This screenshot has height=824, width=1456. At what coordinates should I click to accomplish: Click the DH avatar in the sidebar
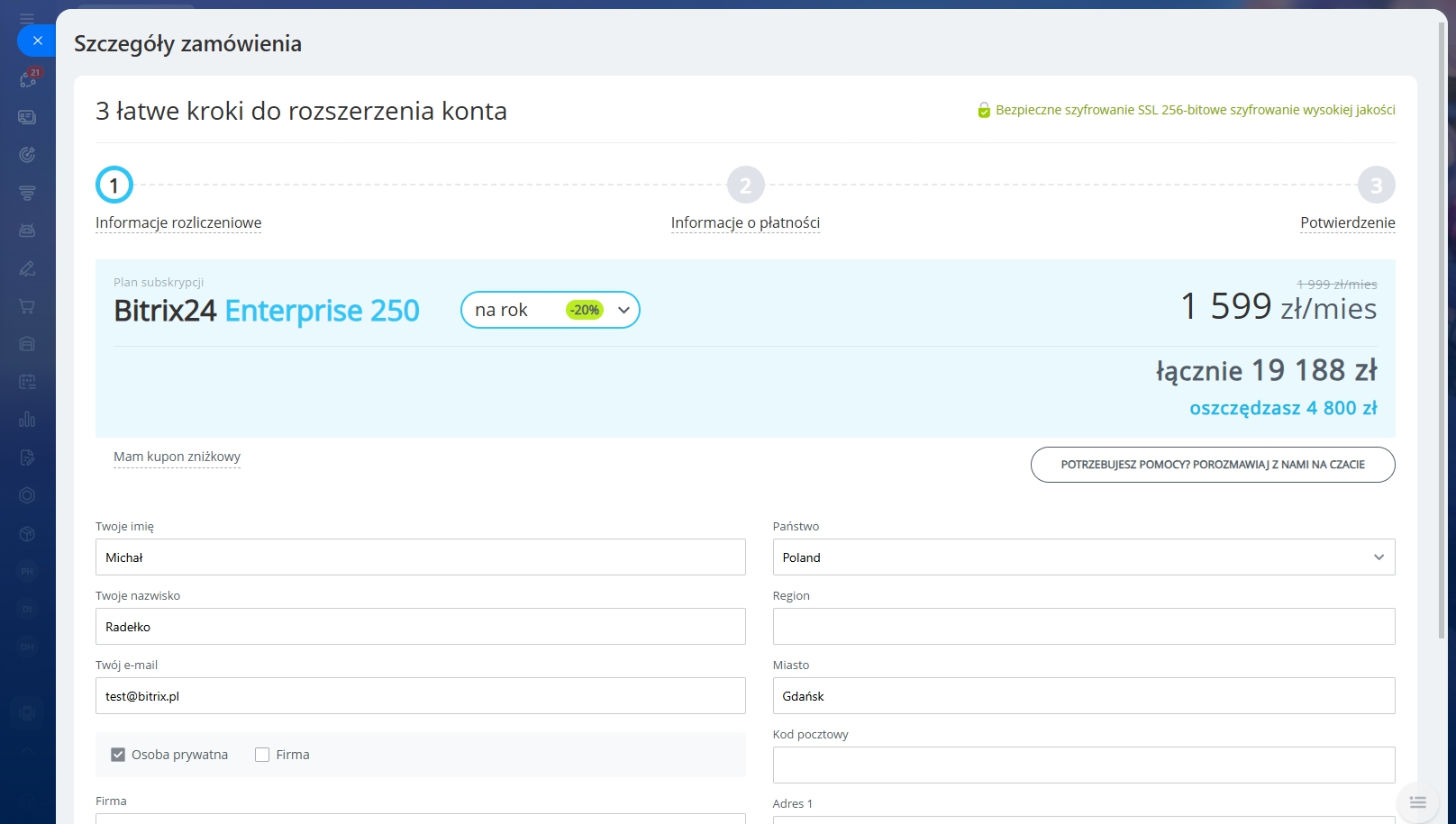click(x=27, y=647)
